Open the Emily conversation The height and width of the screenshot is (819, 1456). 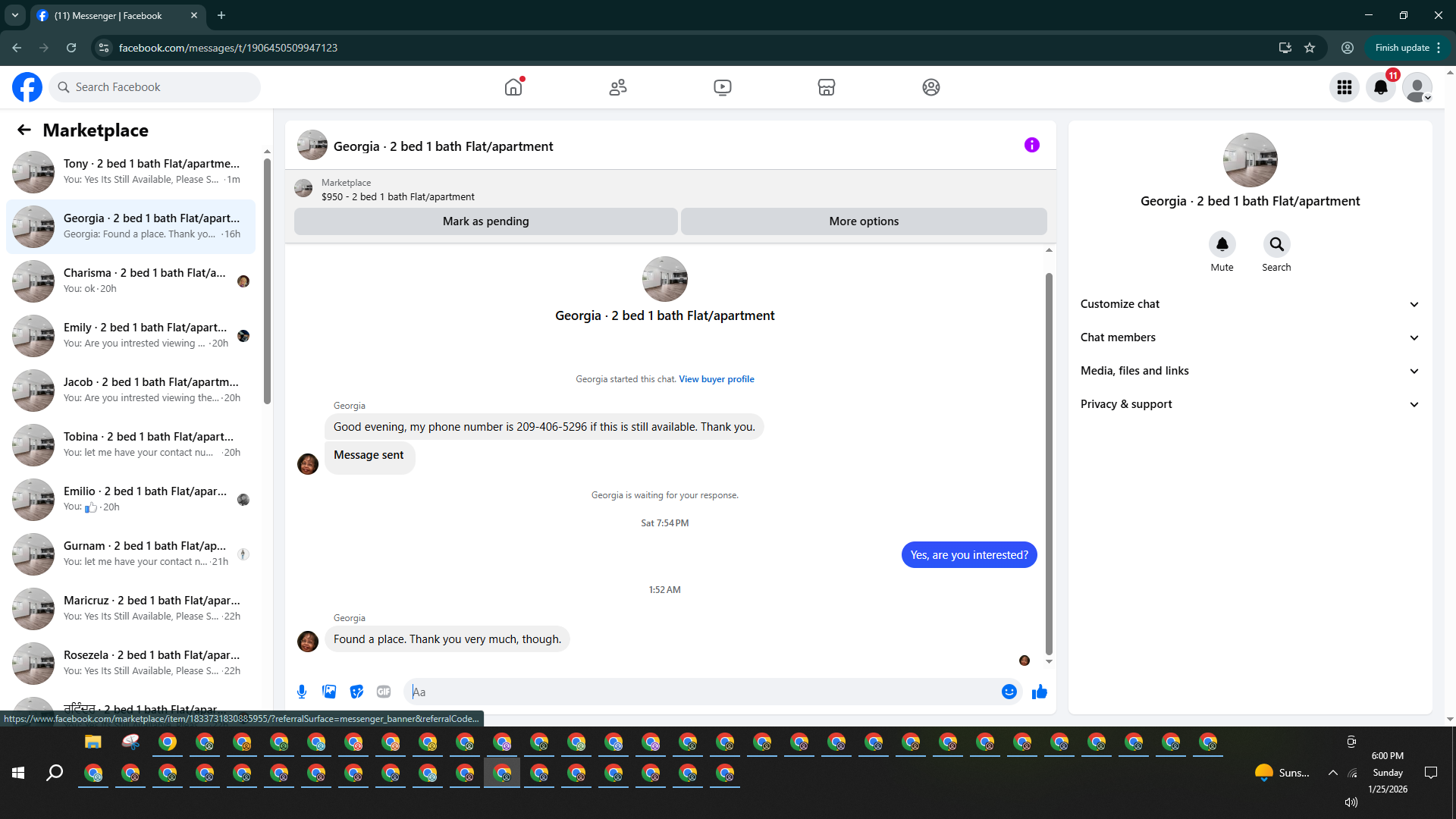(130, 336)
